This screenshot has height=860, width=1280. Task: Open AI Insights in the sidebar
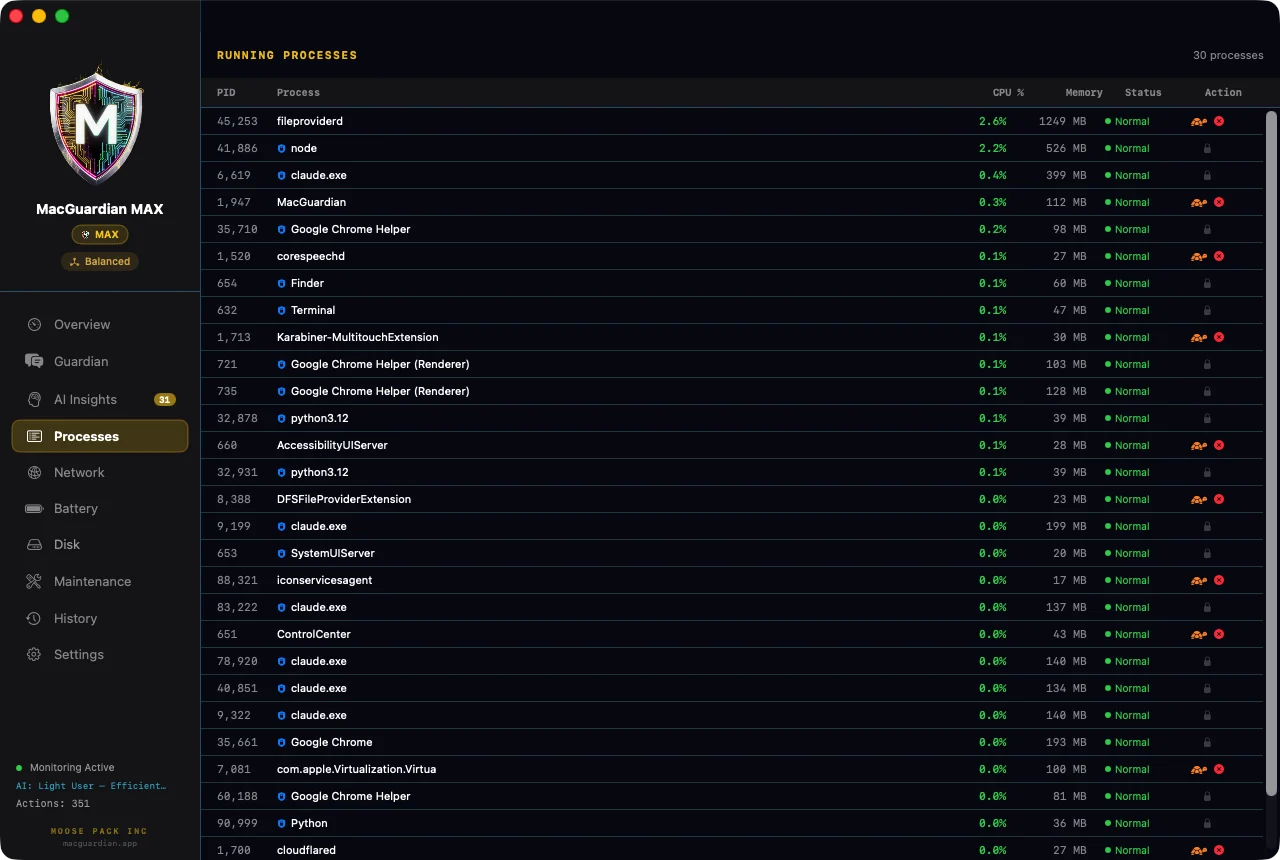pyautogui.click(x=100, y=399)
